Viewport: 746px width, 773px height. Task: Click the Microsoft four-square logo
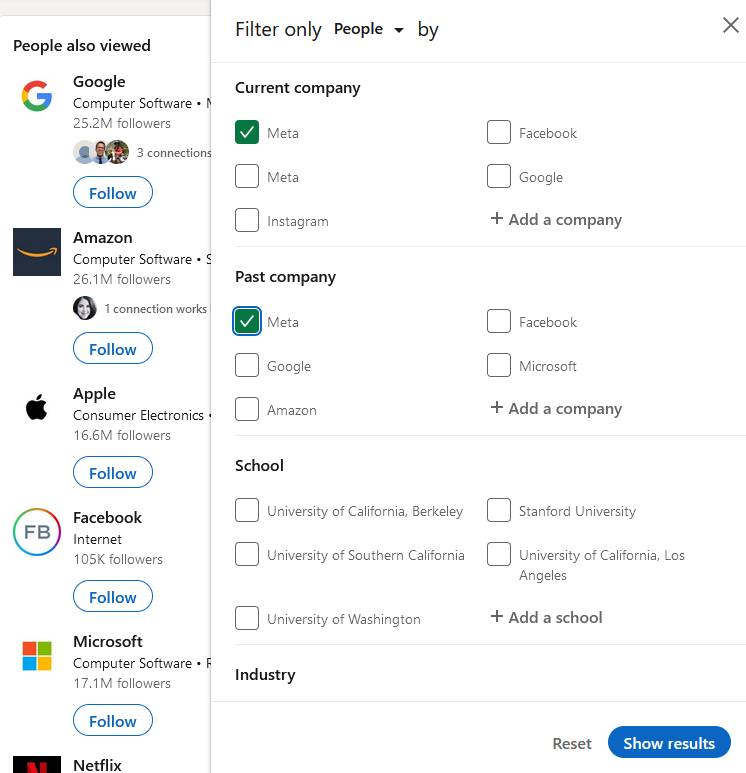point(37,656)
